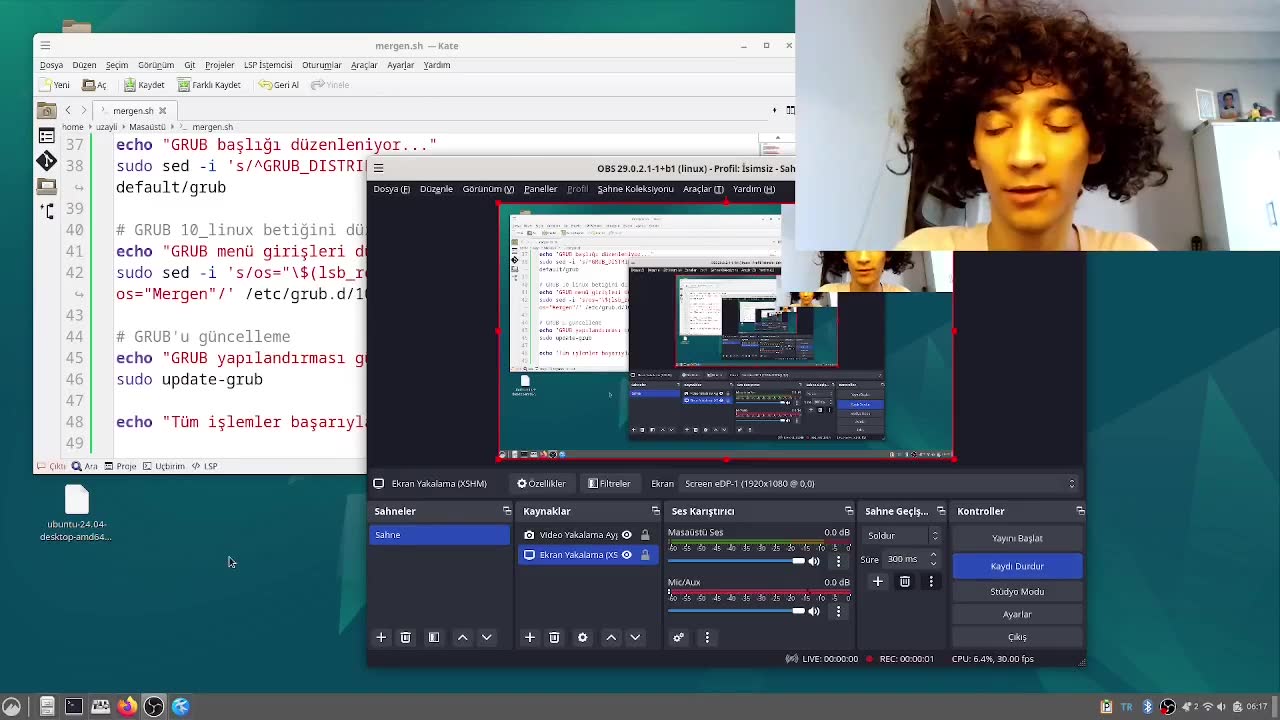
Task: Add a new source in the Kaynaklar panel
Action: point(530,637)
